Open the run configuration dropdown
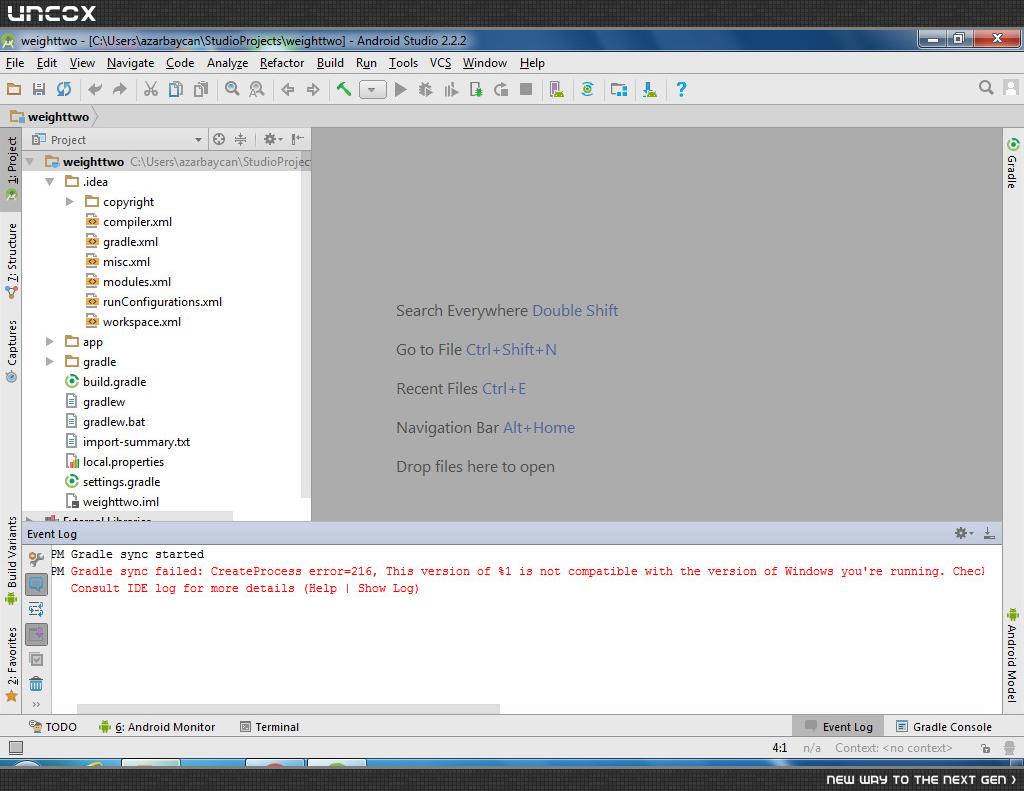 (372, 89)
